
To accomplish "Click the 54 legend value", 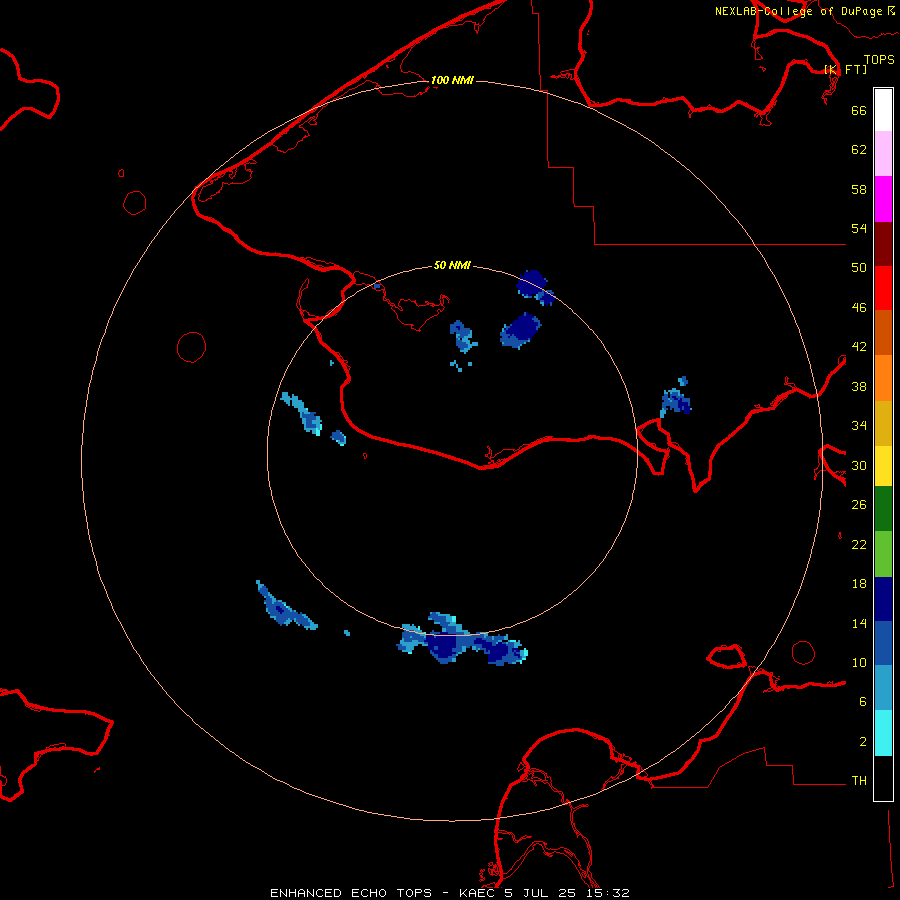I will click(859, 228).
